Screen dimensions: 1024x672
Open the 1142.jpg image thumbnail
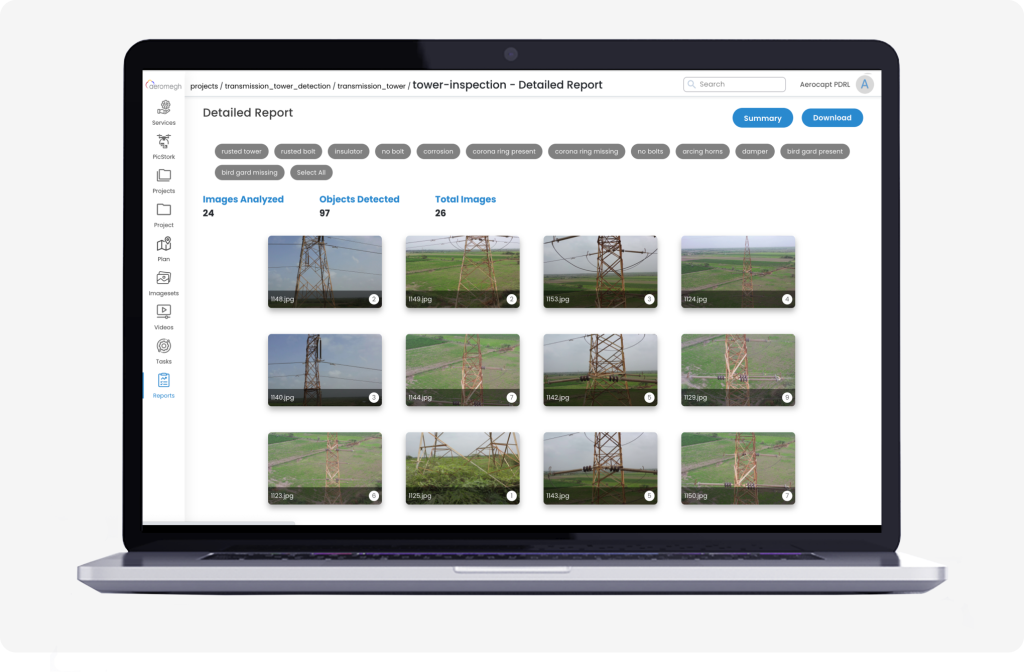coord(600,369)
